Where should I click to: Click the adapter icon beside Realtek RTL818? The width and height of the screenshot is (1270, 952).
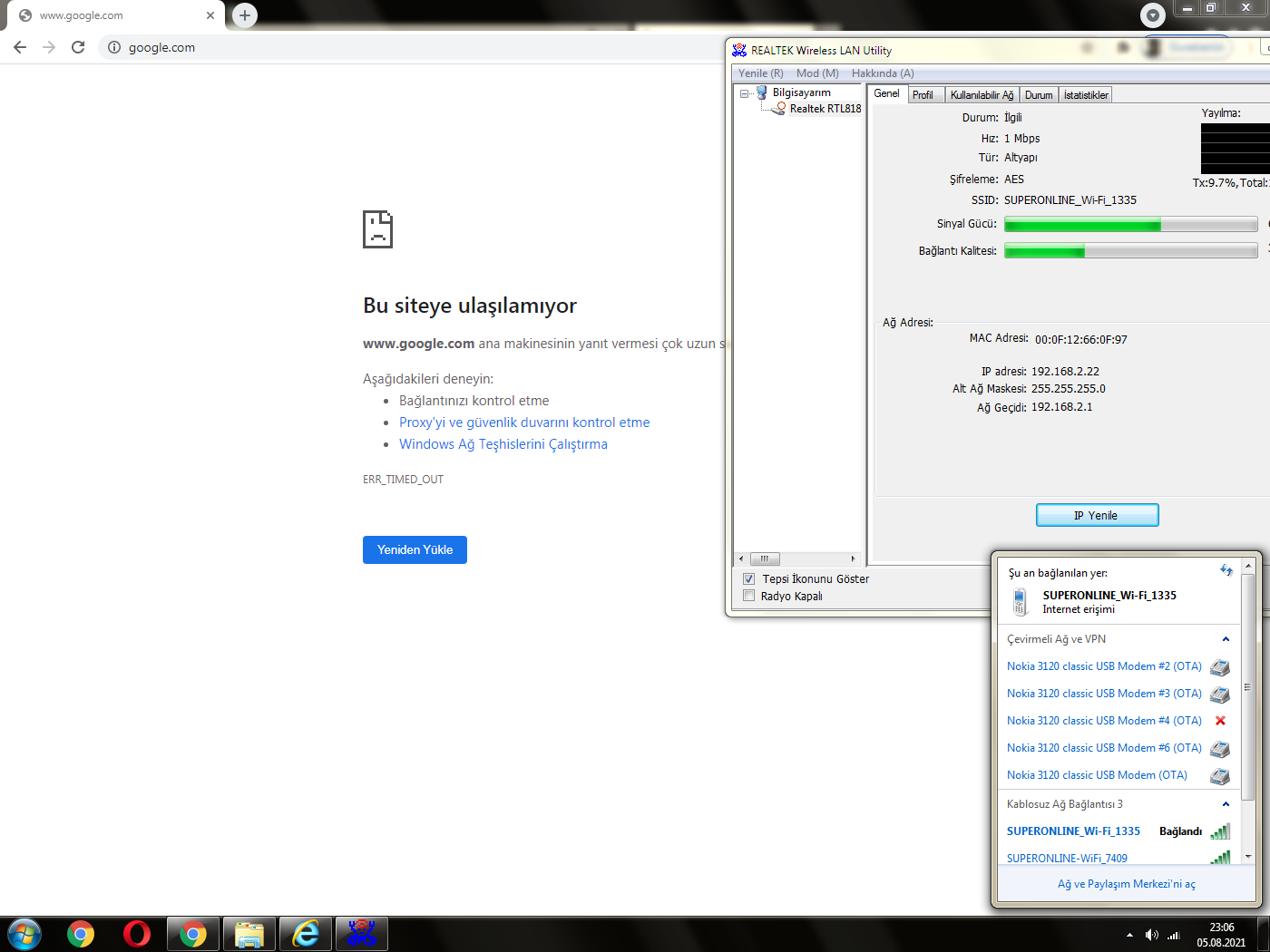(779, 108)
